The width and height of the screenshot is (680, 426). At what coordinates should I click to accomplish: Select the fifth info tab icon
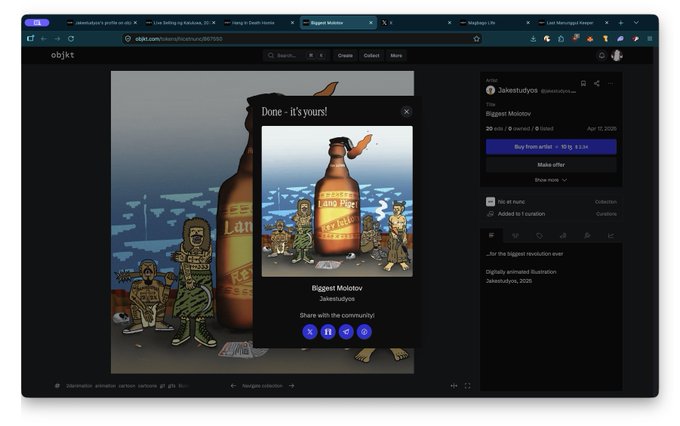coord(587,236)
